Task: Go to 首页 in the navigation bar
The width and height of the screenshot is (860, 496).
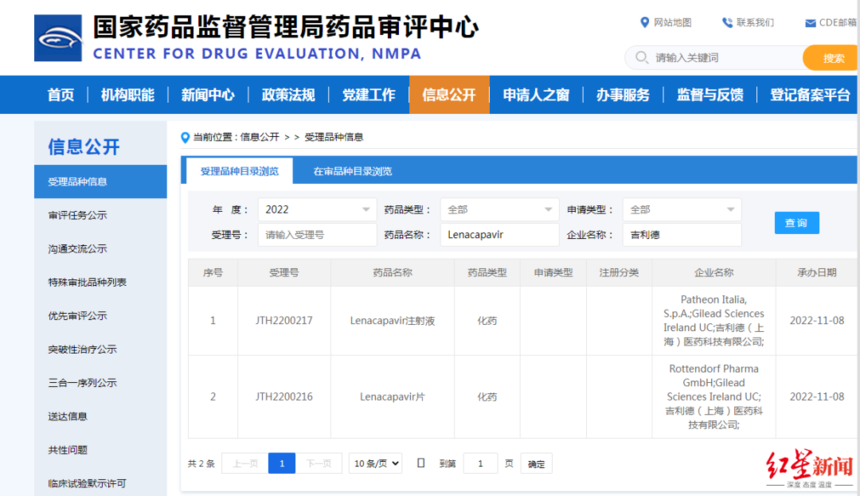Action: (61, 95)
